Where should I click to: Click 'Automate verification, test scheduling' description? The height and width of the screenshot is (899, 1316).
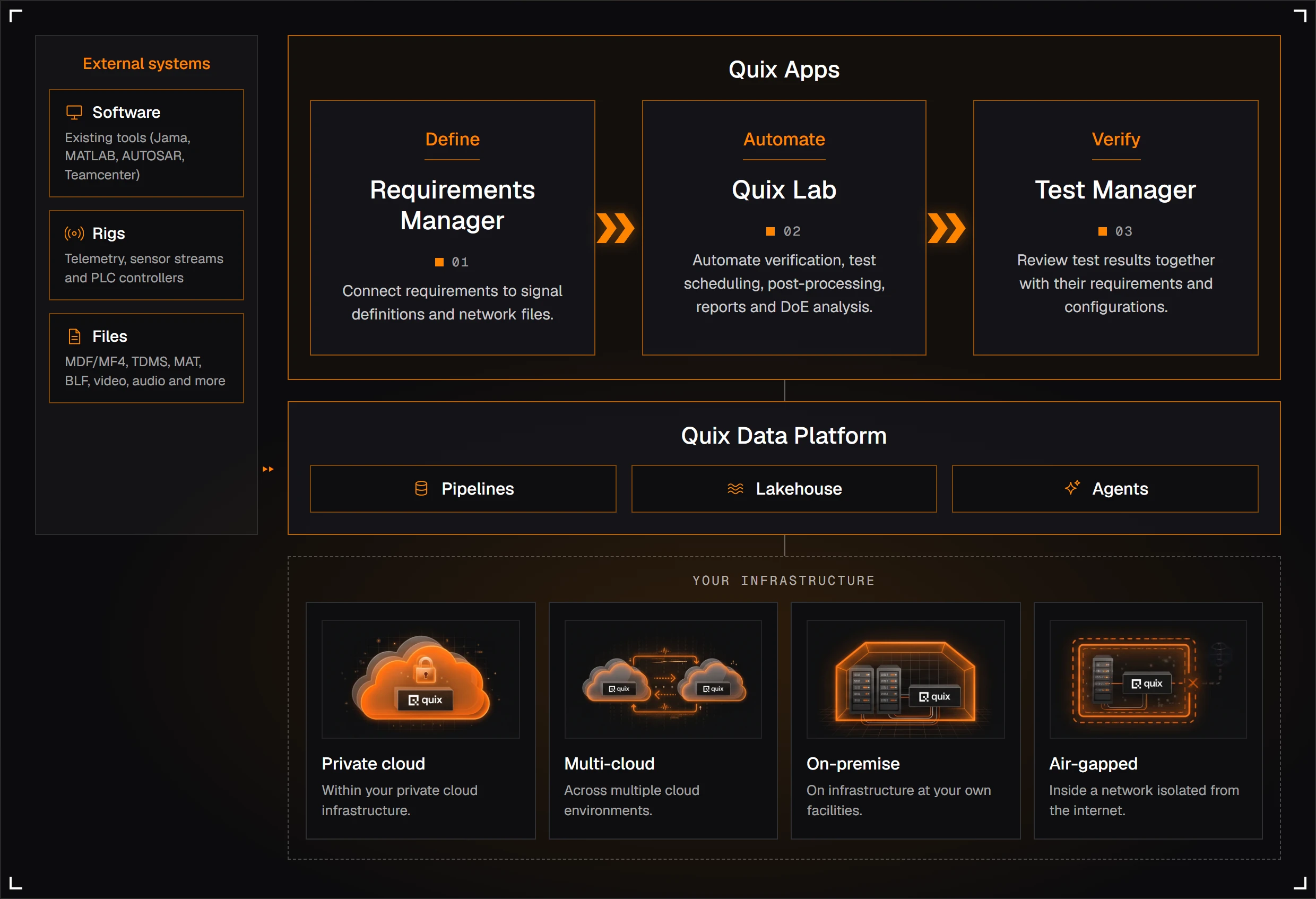point(784,283)
